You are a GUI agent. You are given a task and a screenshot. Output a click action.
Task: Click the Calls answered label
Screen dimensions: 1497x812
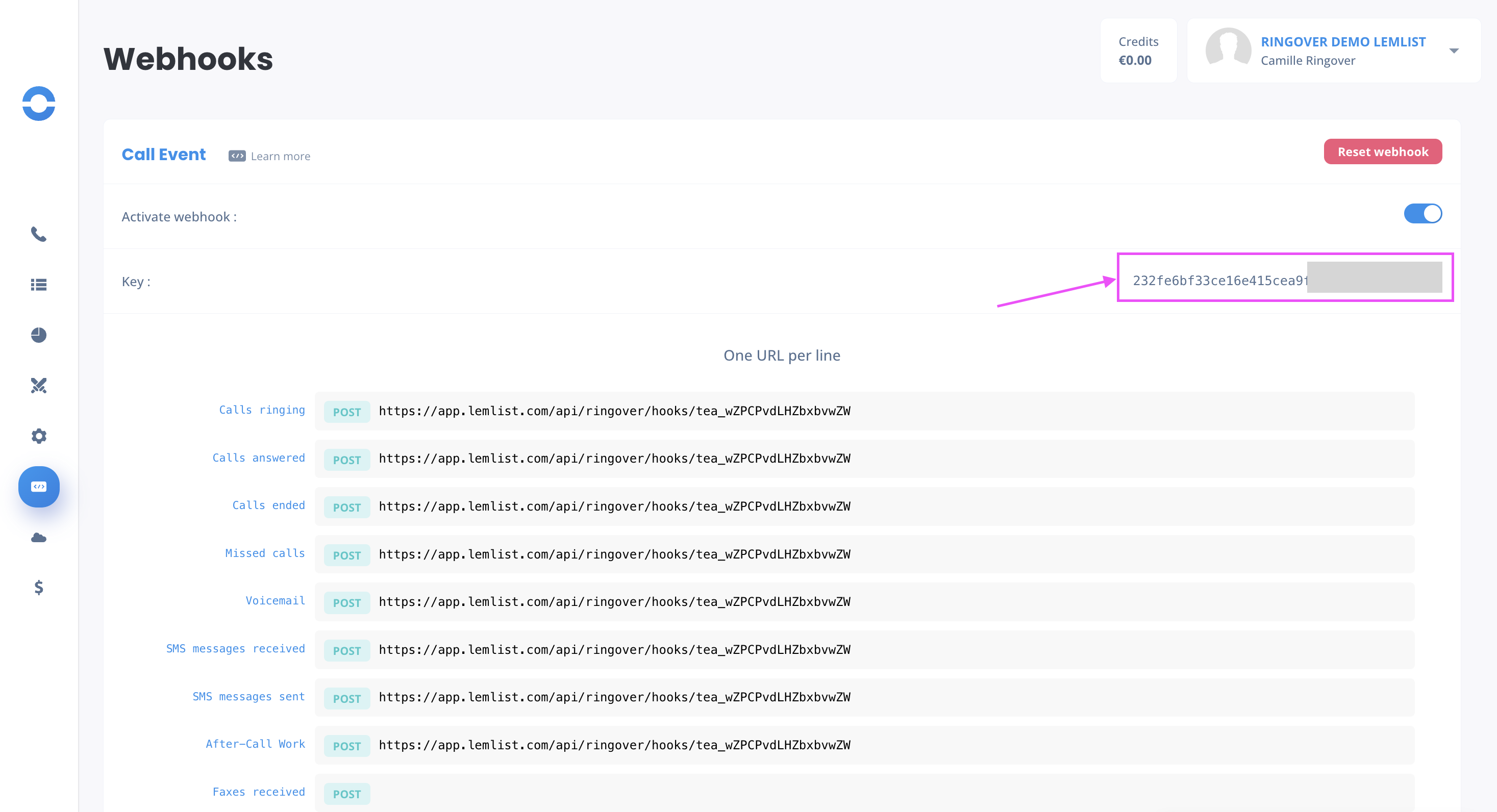pos(259,458)
